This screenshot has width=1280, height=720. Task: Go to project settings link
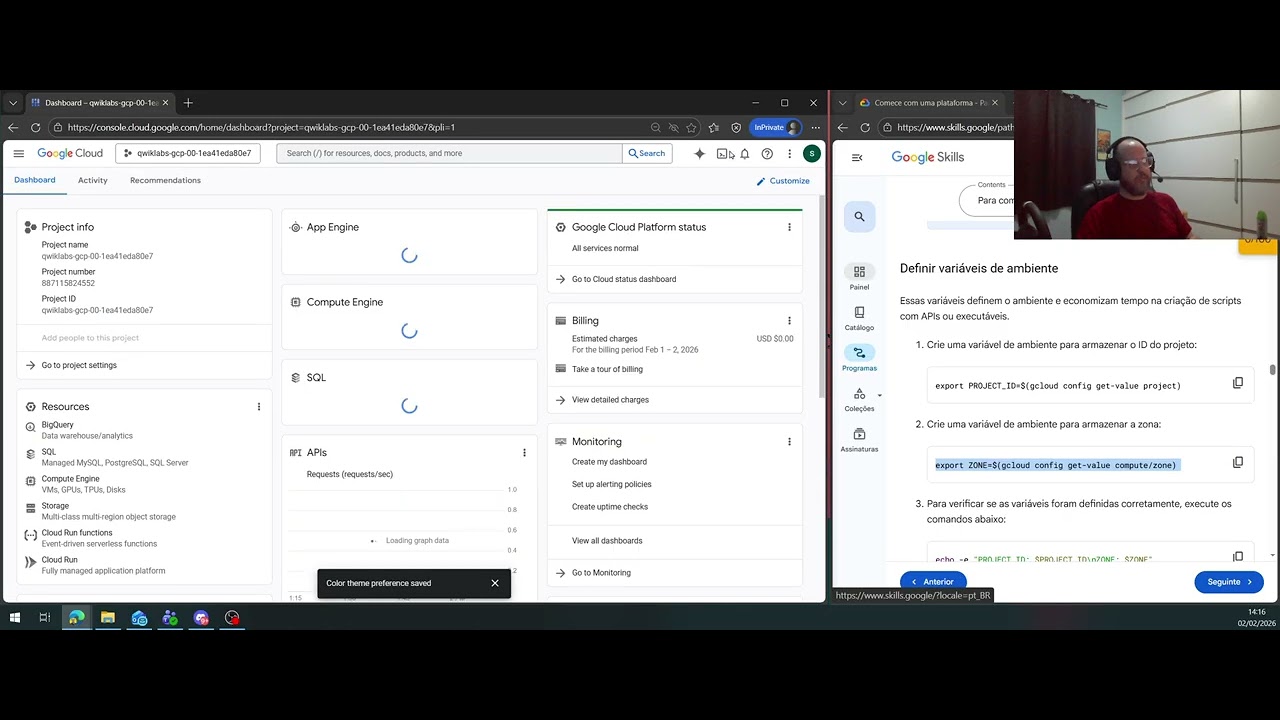[79, 365]
